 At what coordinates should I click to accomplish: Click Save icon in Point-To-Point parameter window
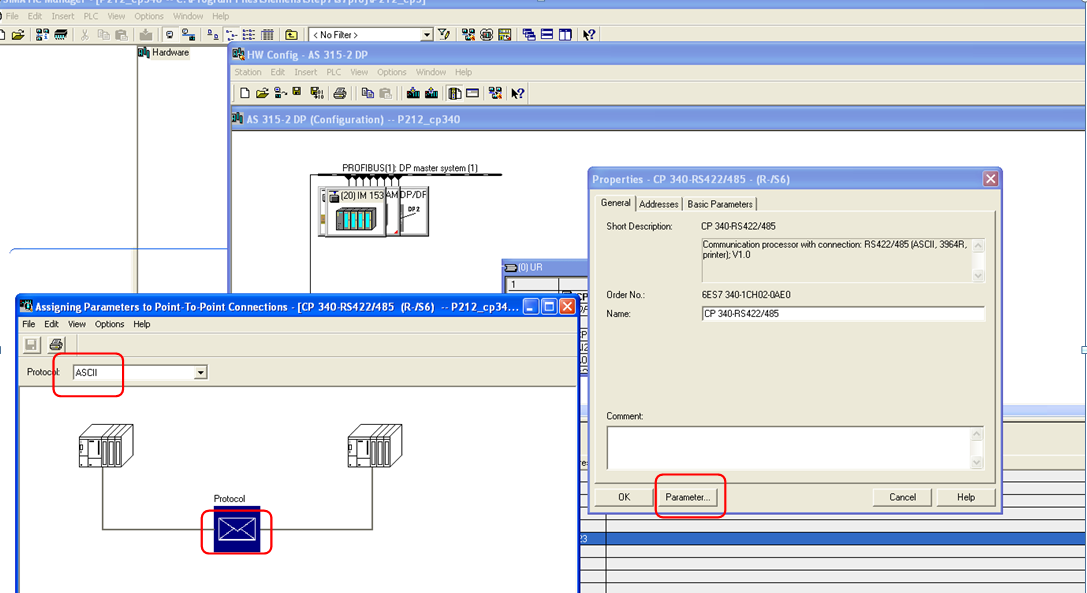coord(31,344)
